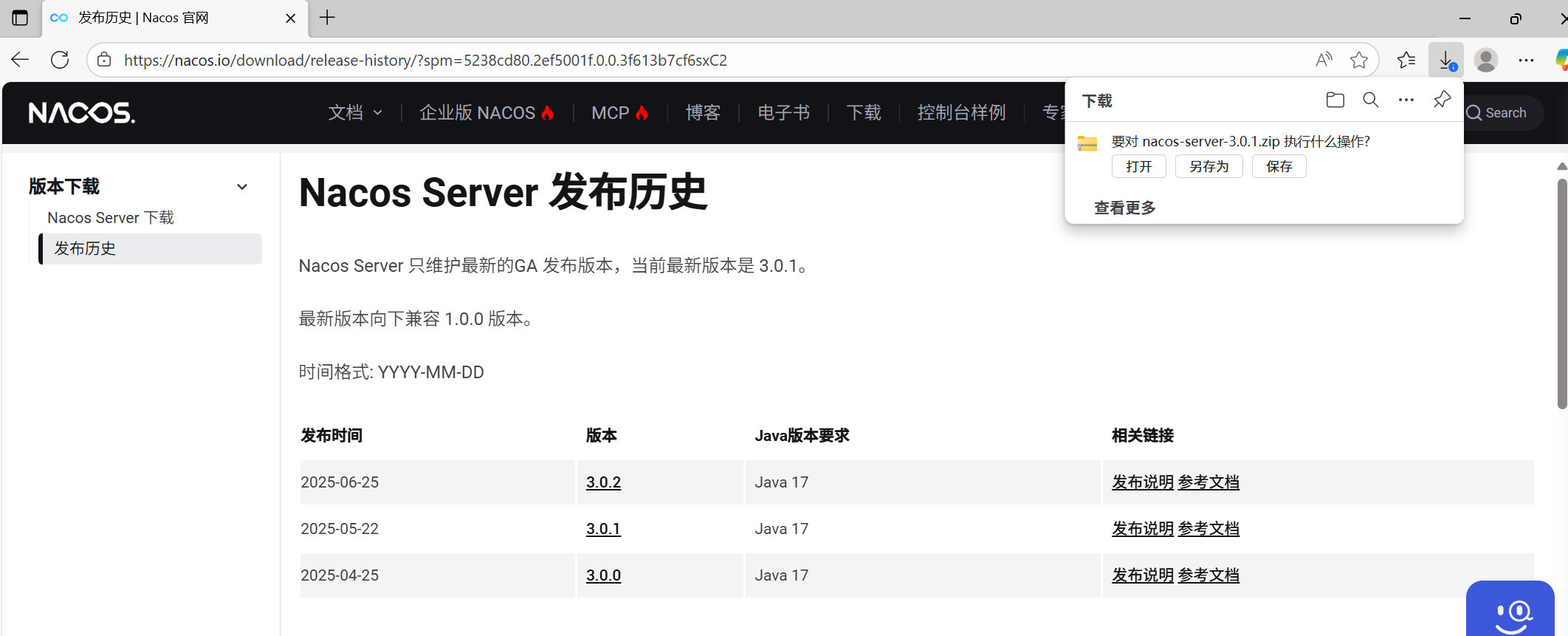Click Save for nacos-server-3.0.1.zip
1568x636 pixels.
[x=1279, y=166]
